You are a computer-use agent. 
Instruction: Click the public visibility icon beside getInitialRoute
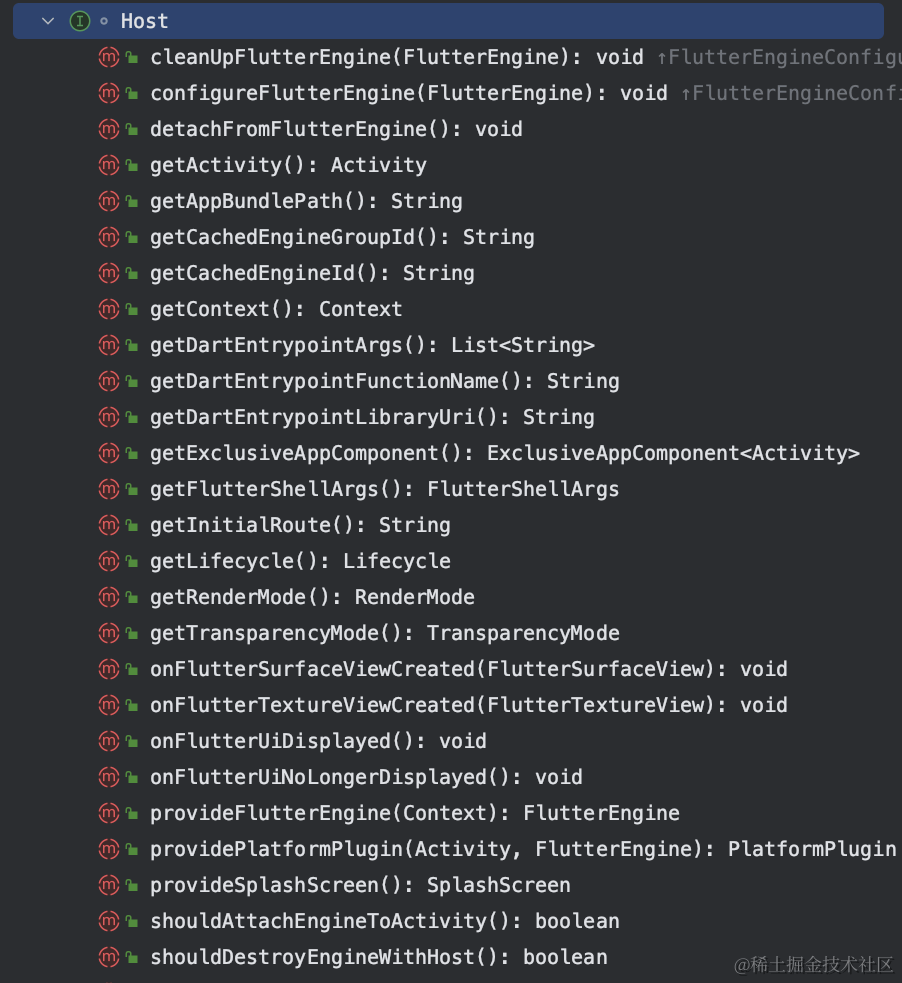pyautogui.click(x=131, y=525)
